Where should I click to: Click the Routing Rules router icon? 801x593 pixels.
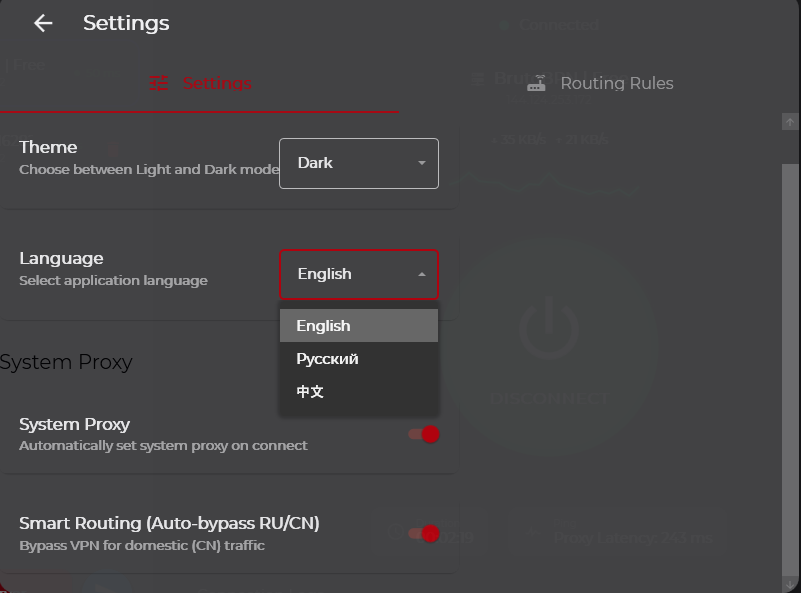click(536, 83)
